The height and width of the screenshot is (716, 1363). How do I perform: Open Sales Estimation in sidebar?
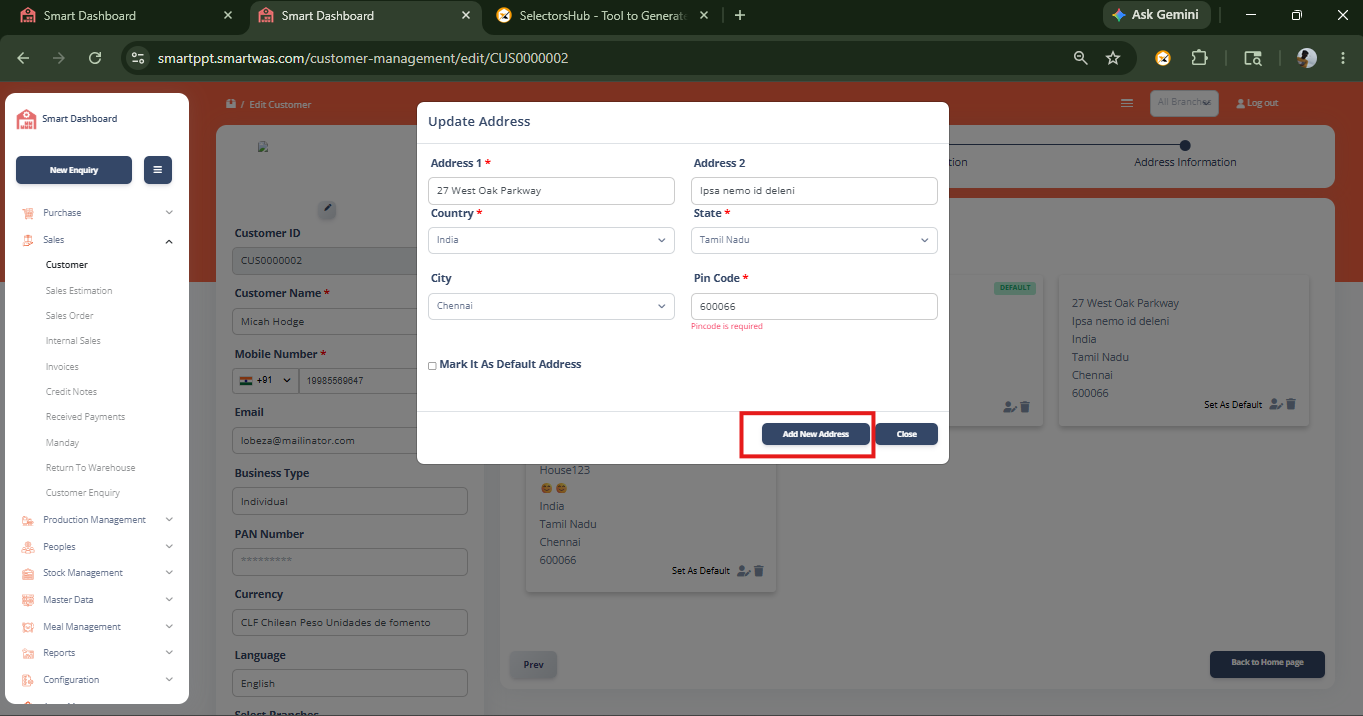pos(79,291)
